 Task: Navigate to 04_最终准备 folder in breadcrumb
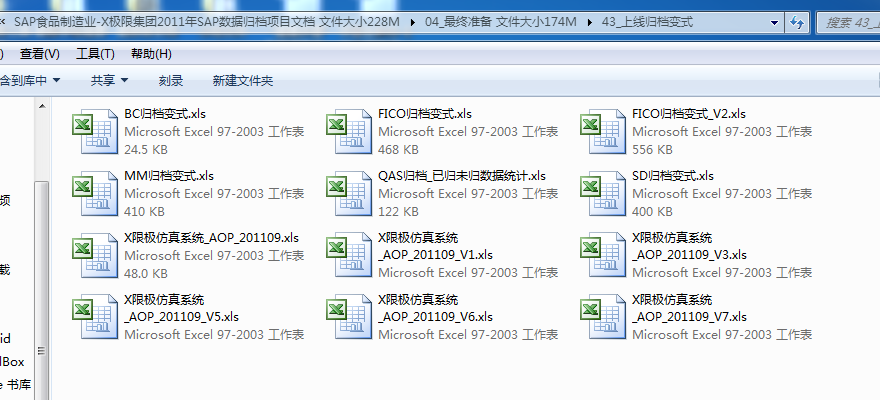coord(501,22)
